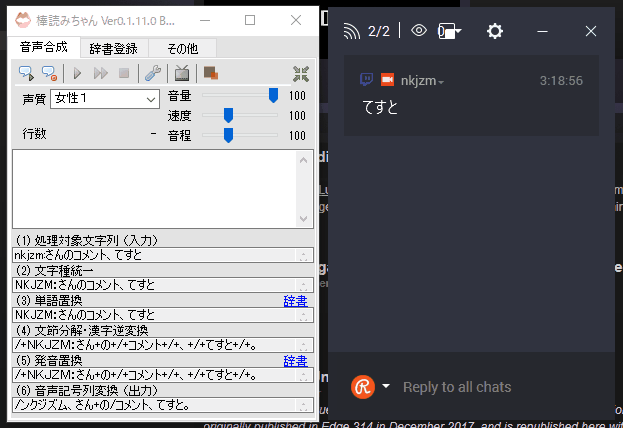Image resolution: width=623 pixels, height=428 pixels.
Task: Click stepper on field (6) output row
Action: pos(304,405)
